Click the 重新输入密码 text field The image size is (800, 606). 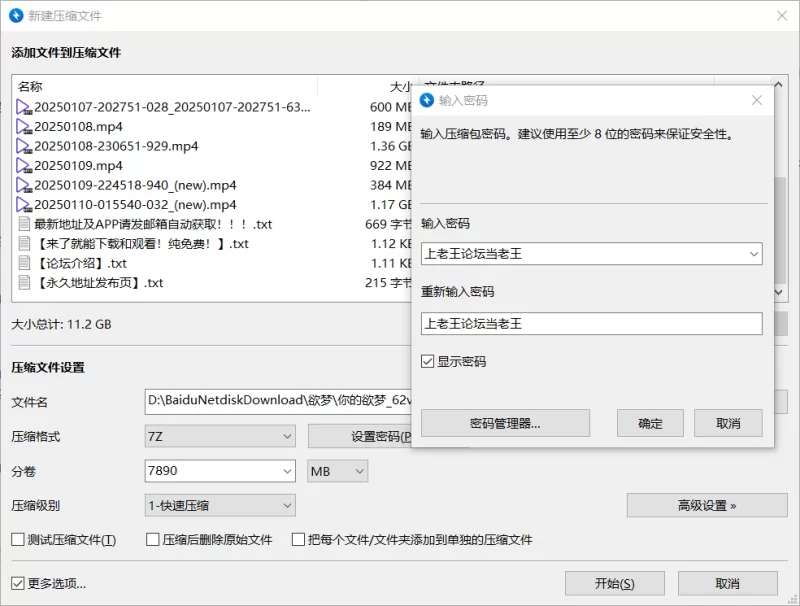click(591, 324)
